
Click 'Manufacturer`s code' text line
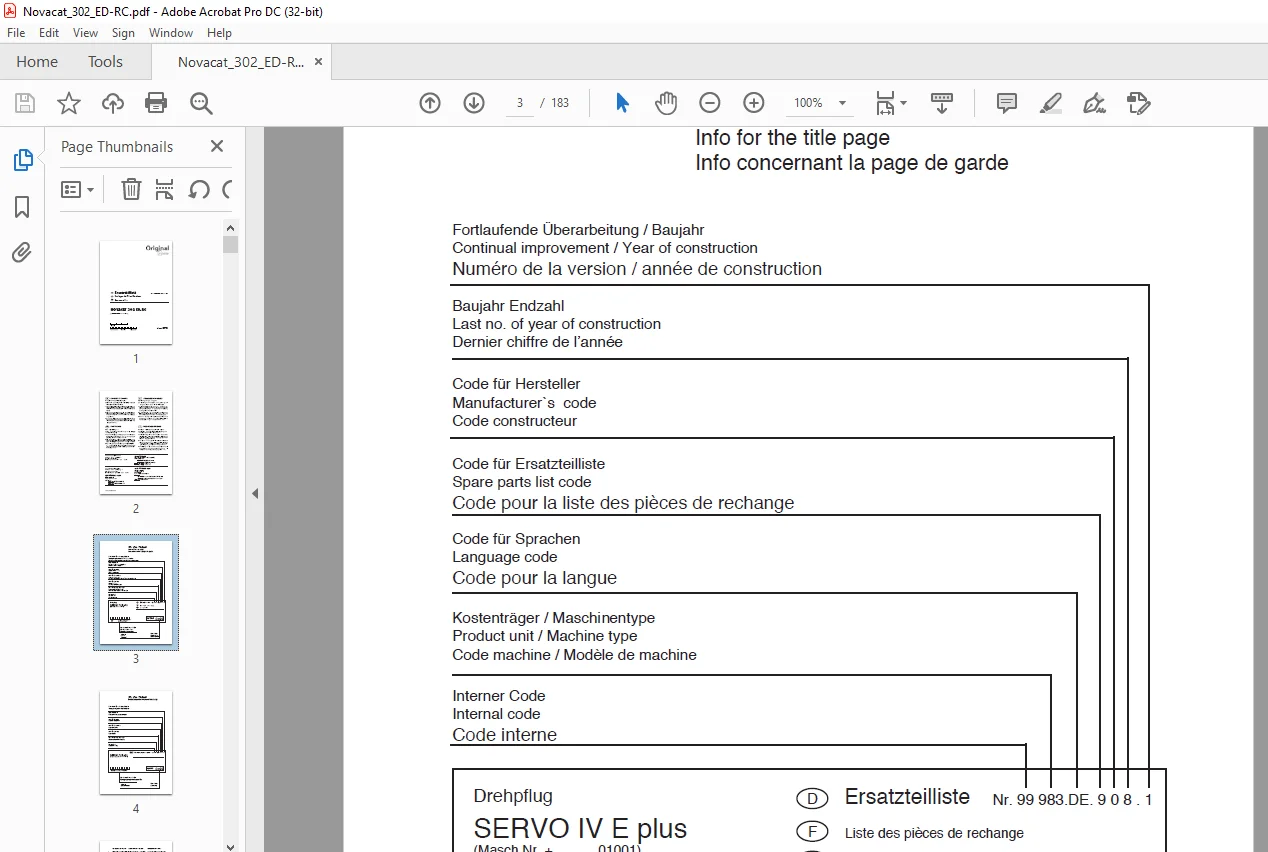[x=524, y=403]
